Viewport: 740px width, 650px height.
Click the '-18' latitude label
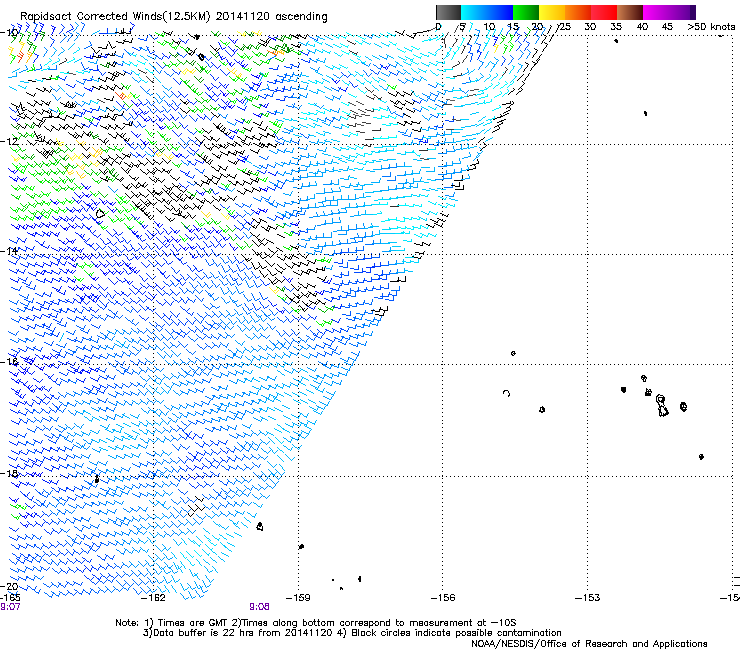point(9,473)
